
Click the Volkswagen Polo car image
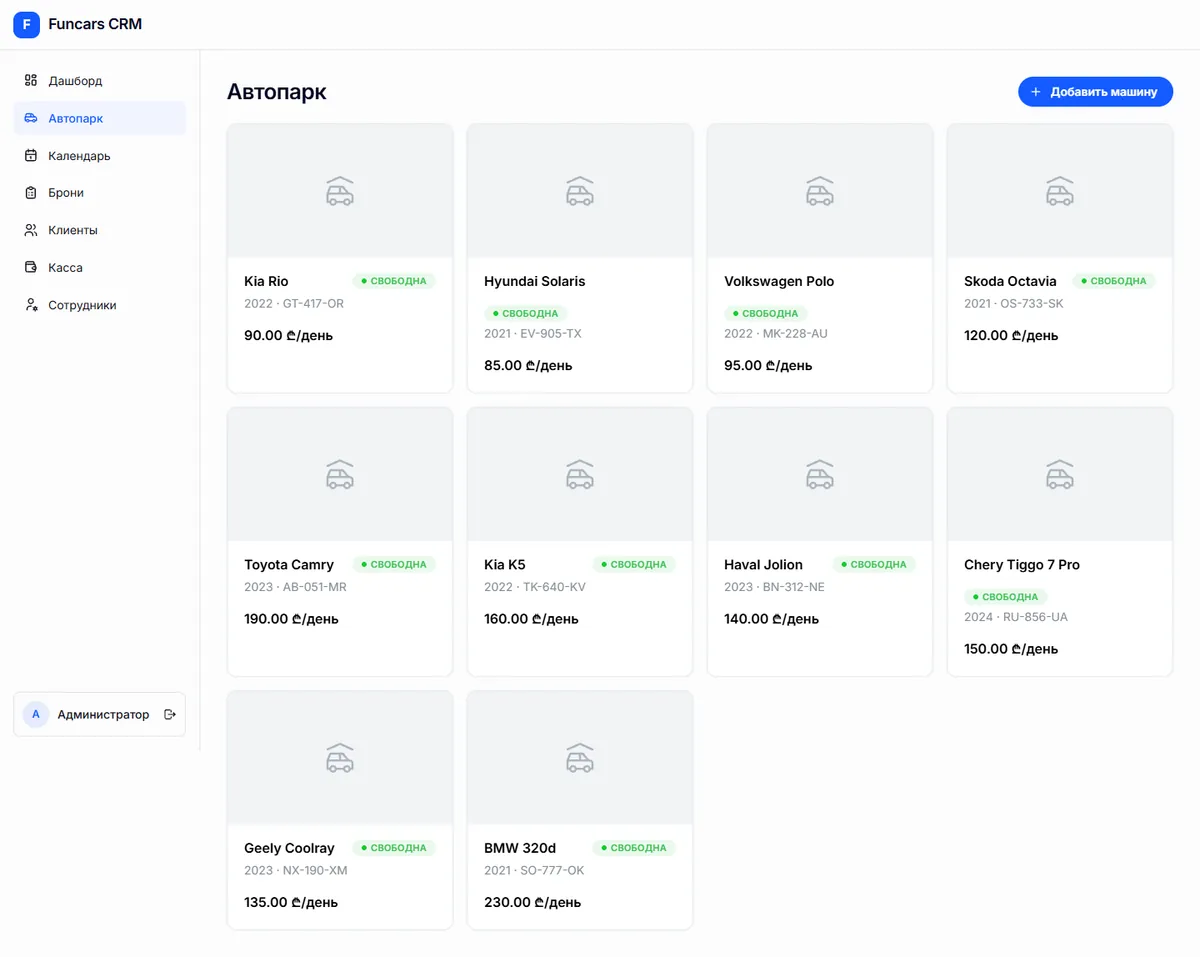[x=820, y=191]
